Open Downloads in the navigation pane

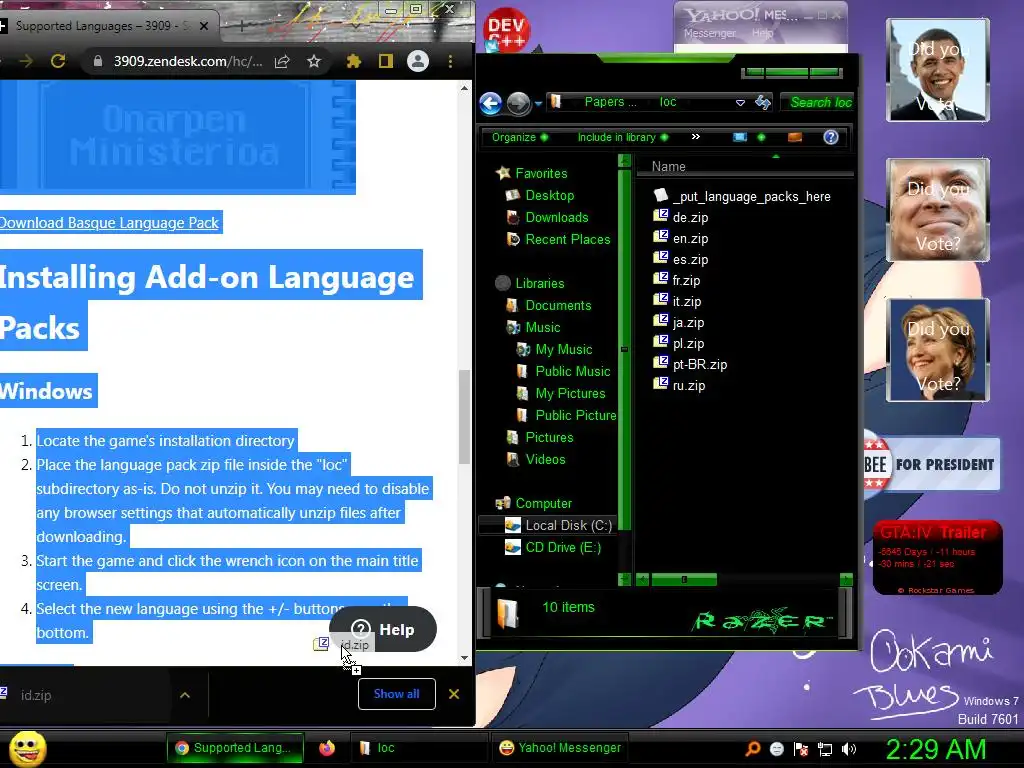click(547, 217)
